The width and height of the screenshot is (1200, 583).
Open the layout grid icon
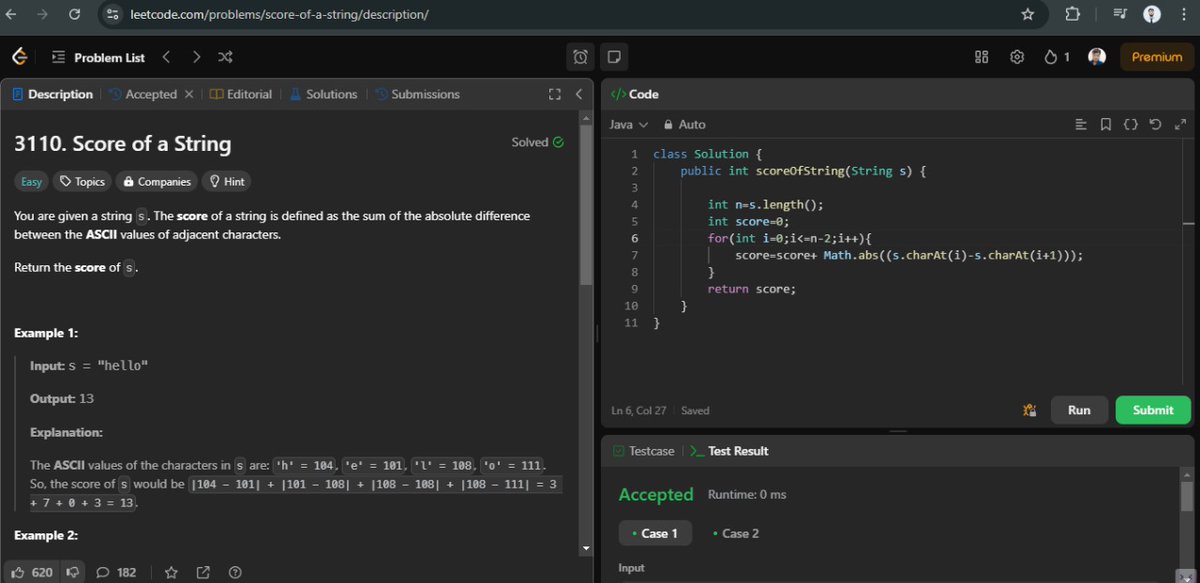981,57
